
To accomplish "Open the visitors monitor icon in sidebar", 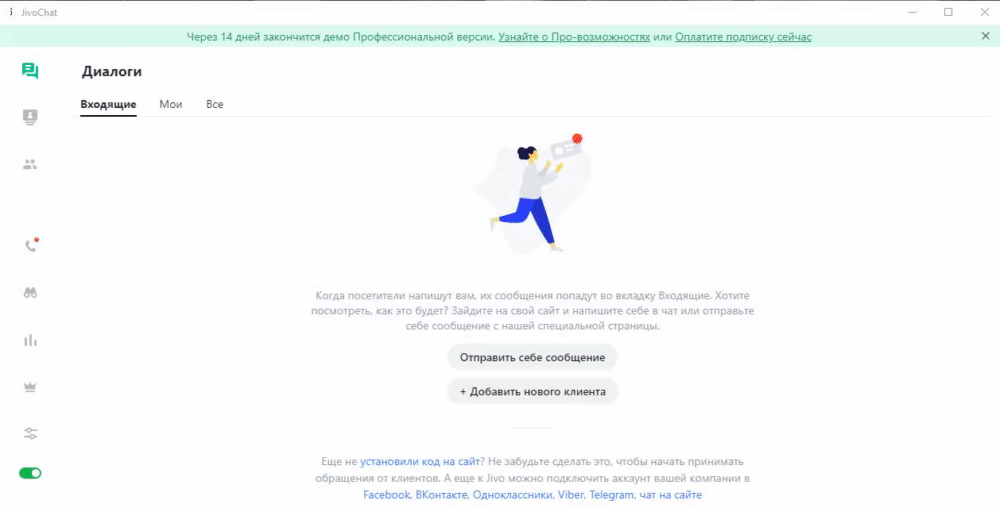I will [x=30, y=117].
